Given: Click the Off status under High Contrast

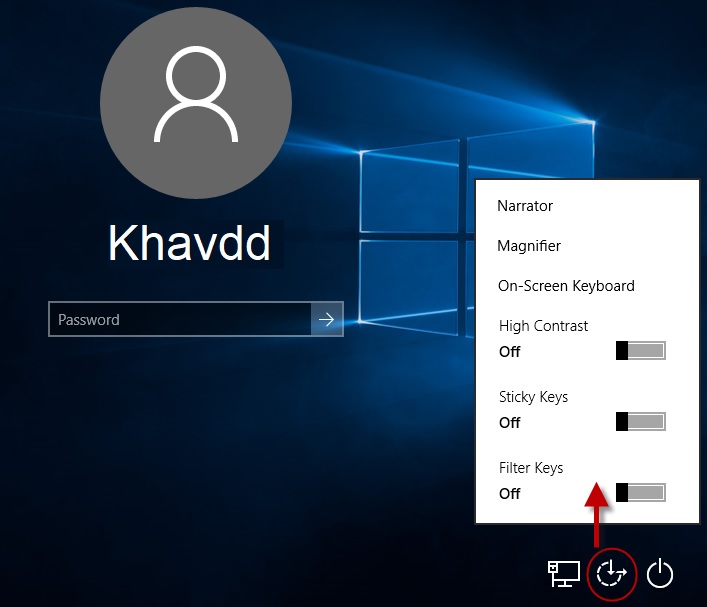Looking at the screenshot, I should click(x=510, y=352).
